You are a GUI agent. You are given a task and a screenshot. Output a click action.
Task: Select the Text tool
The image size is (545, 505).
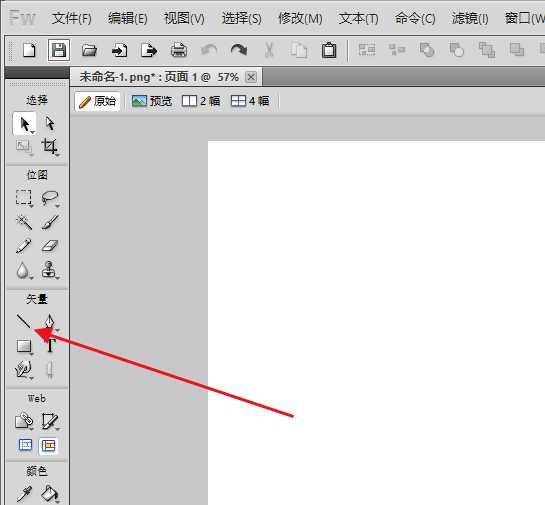click(51, 345)
